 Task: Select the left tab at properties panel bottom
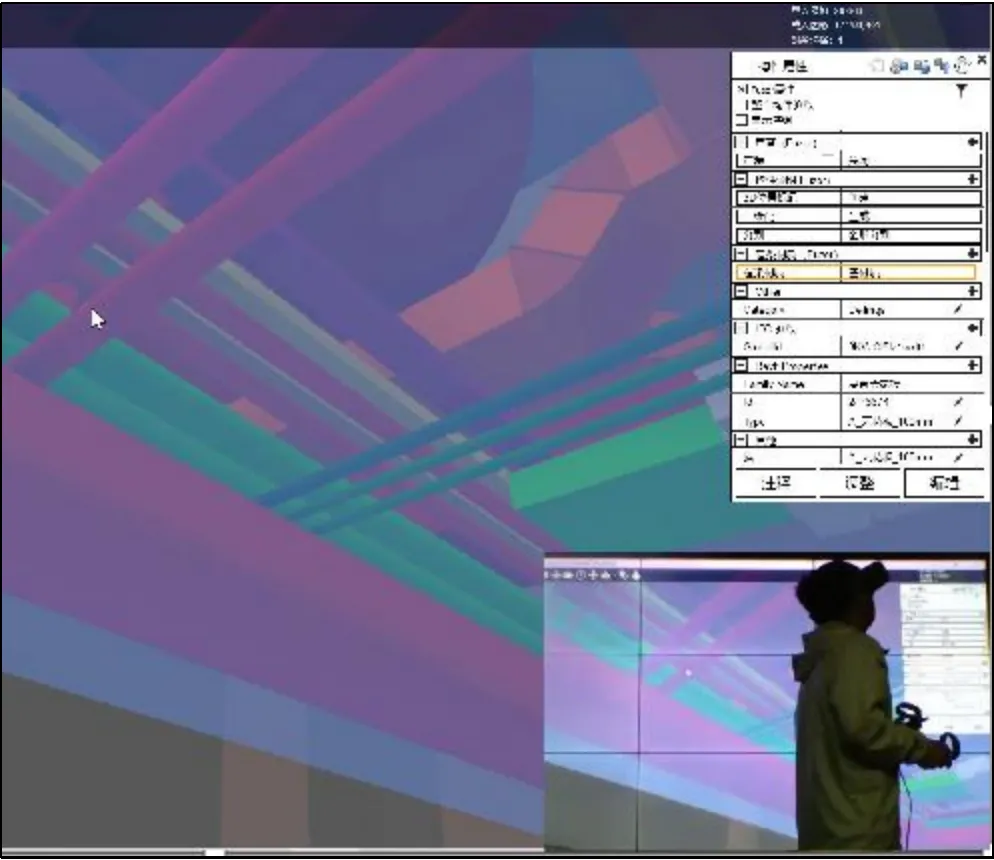pyautogui.click(x=775, y=483)
